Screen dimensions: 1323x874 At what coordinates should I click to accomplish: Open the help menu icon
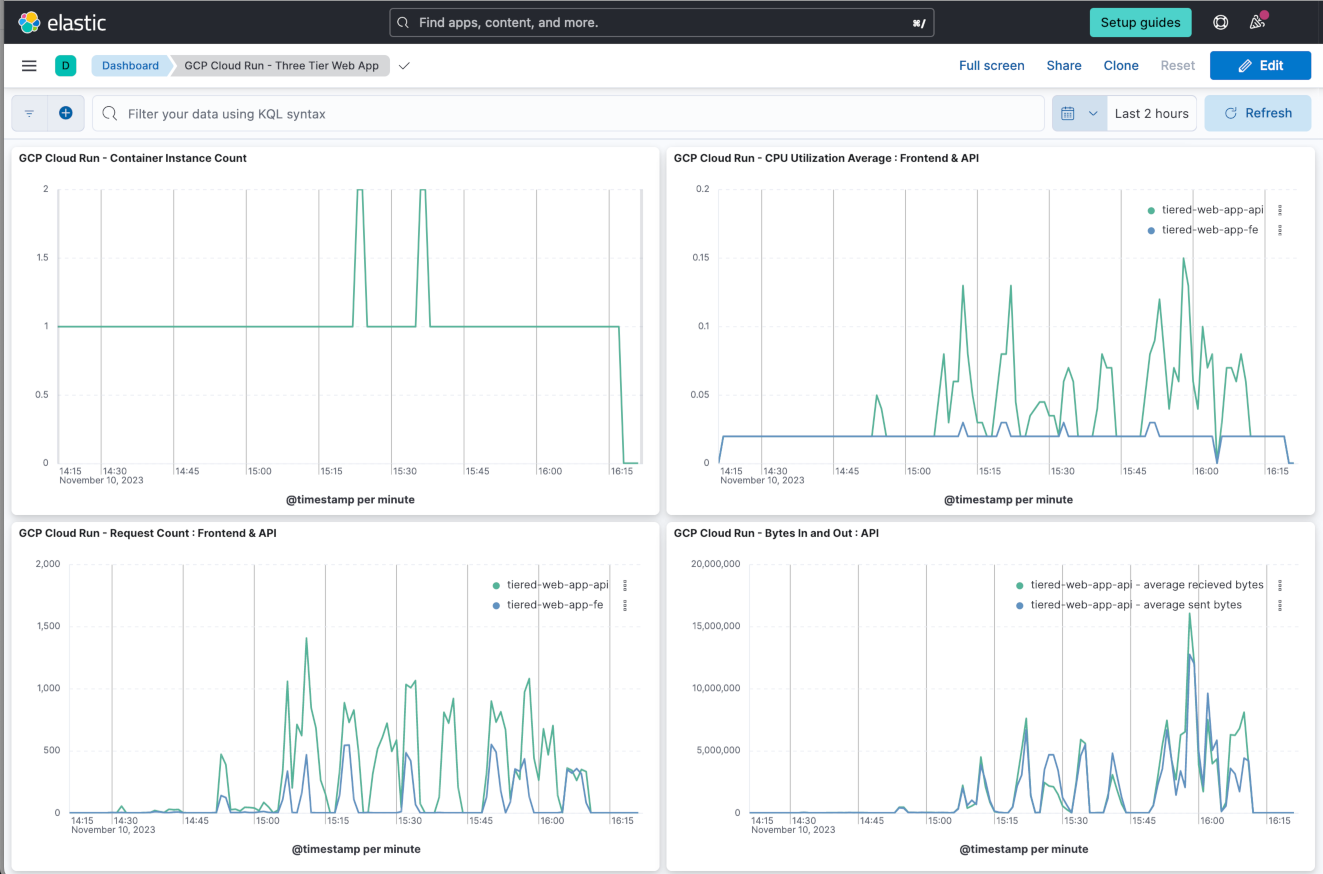1220,22
